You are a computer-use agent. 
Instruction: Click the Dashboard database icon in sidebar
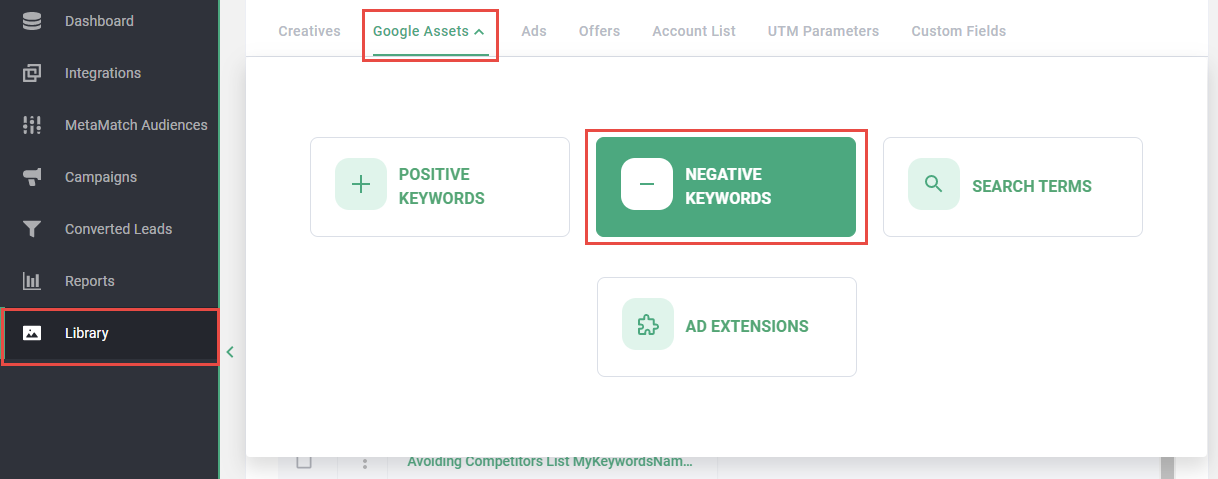(32, 21)
